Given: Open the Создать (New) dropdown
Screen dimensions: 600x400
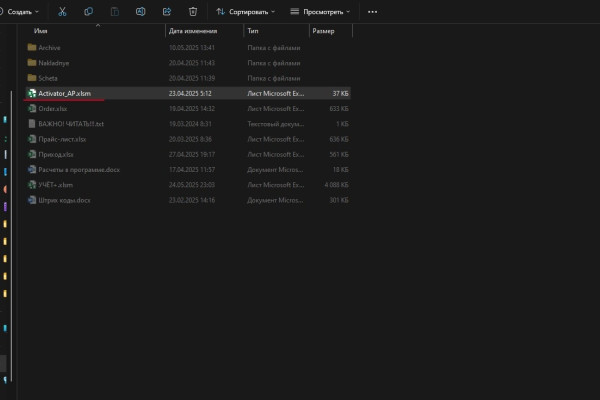Looking at the screenshot, I should coord(24,12).
